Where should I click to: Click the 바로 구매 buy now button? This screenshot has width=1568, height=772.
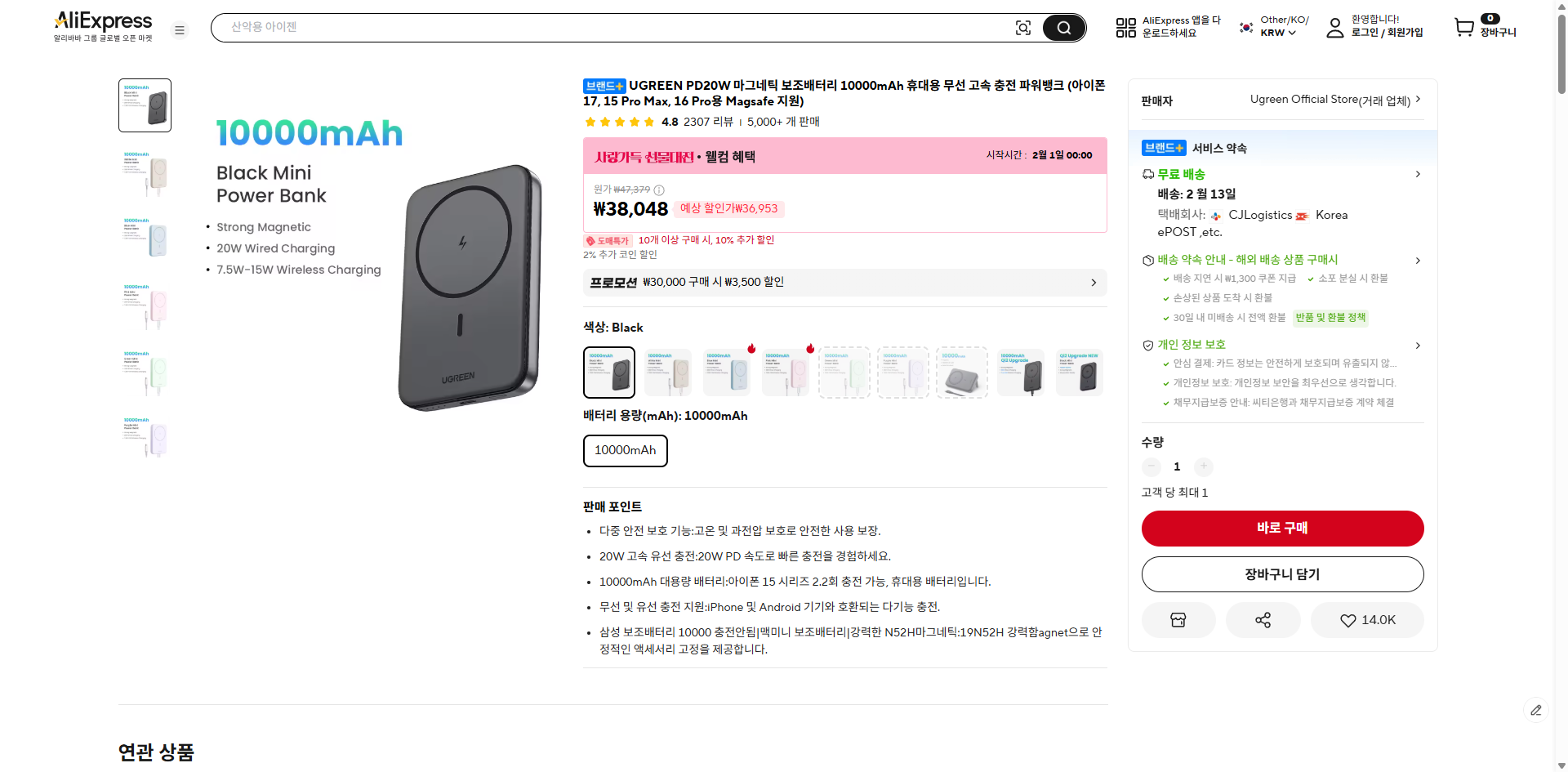[x=1282, y=529]
